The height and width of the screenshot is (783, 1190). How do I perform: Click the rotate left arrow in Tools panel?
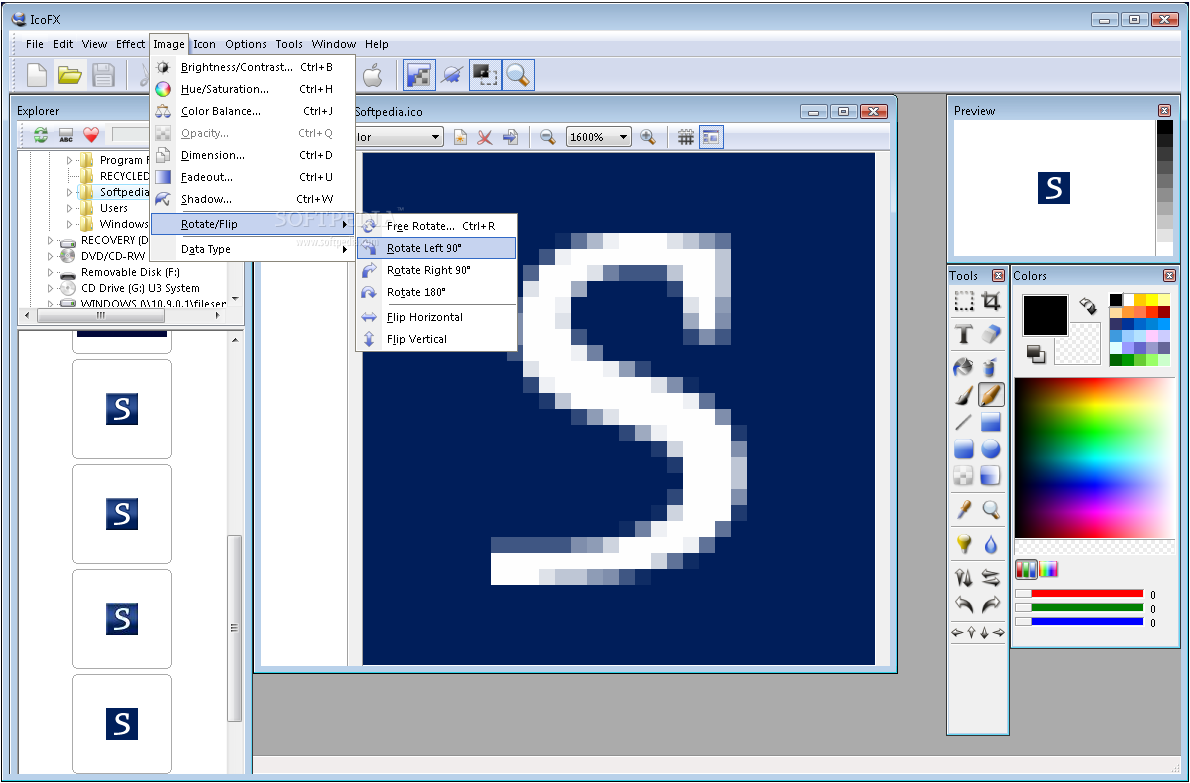coord(964,605)
